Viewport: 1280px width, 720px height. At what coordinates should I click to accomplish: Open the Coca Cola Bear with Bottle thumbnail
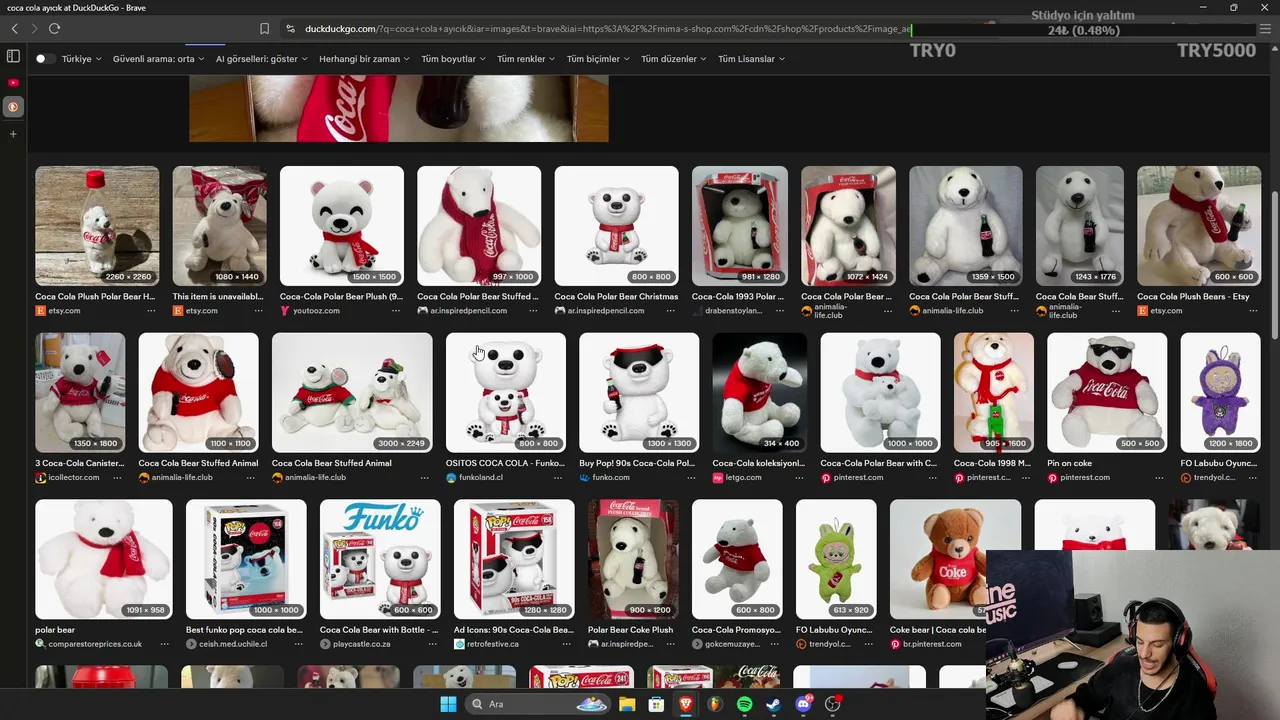380,560
